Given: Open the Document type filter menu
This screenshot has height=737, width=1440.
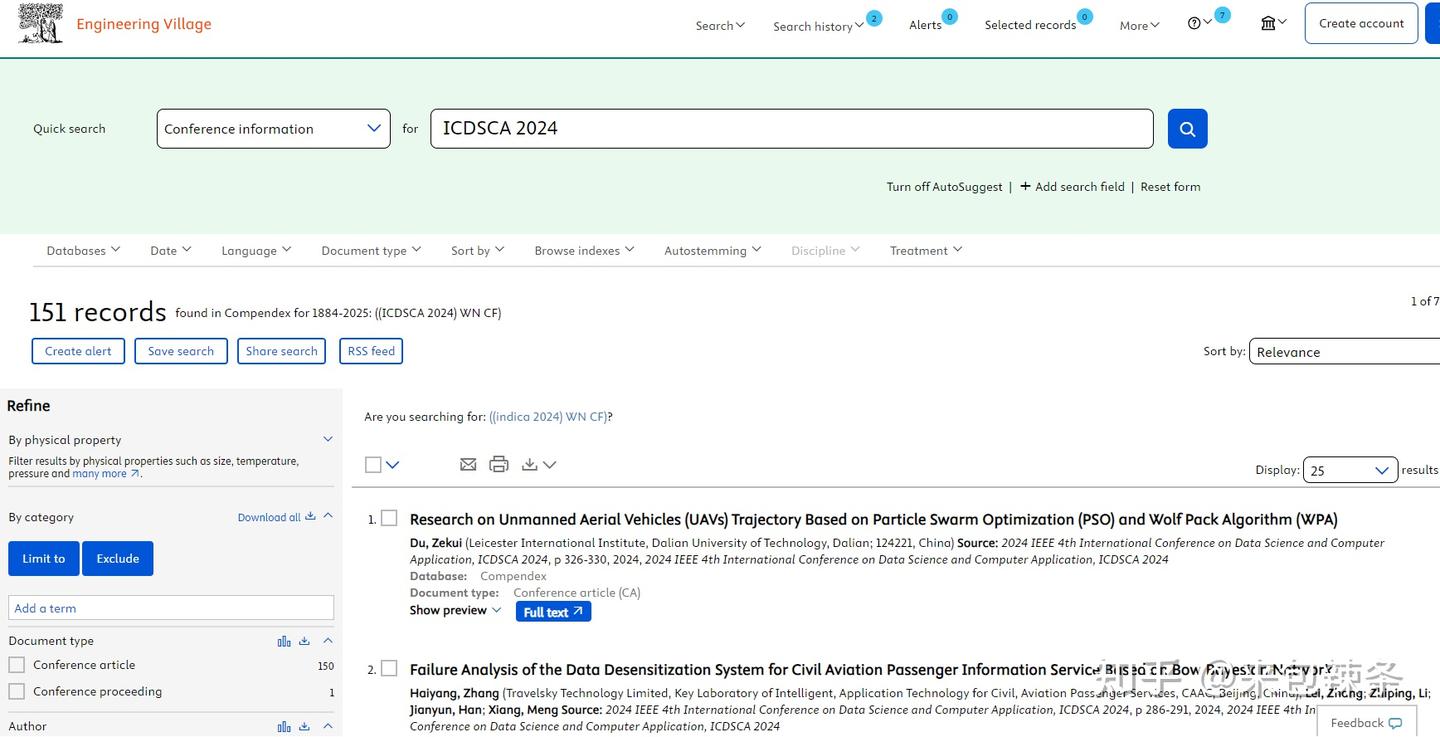Looking at the screenshot, I should point(369,250).
